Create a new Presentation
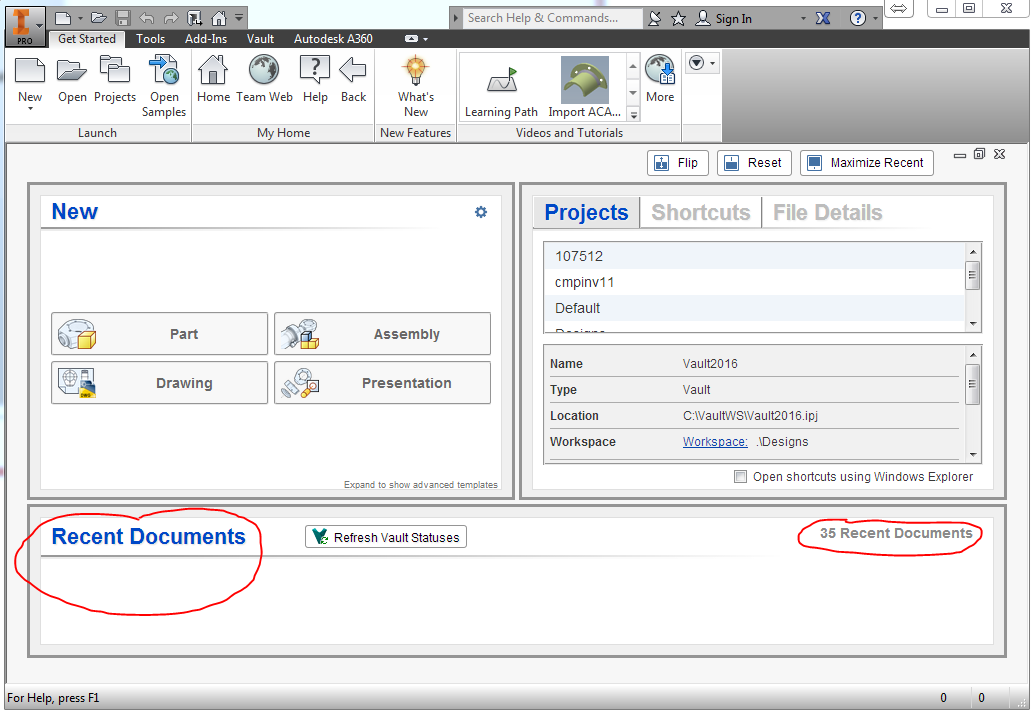Viewport: 1032px width, 710px height. (x=382, y=382)
